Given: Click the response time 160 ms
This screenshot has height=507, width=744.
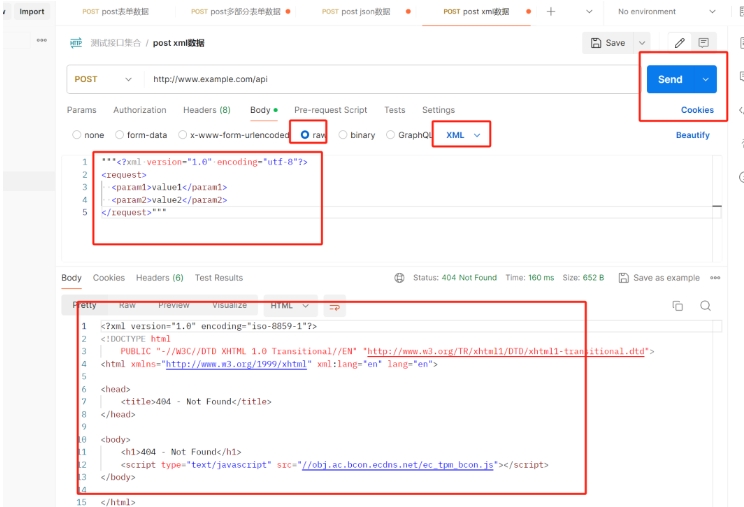Looking at the screenshot, I should pyautogui.click(x=541, y=277).
